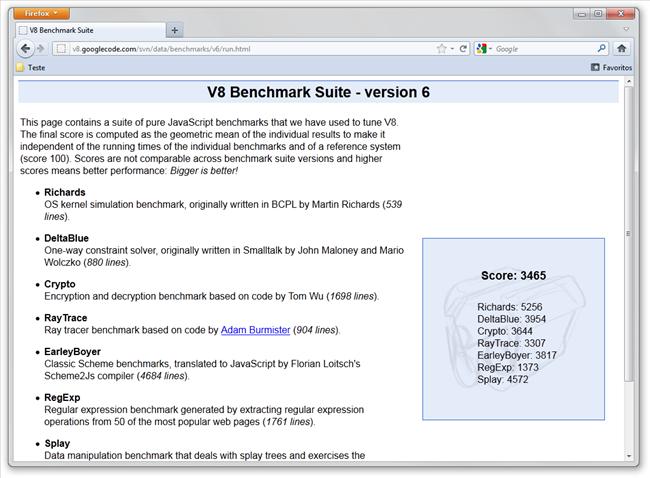The height and width of the screenshot is (478, 650).
Task: Click the italic 'Bigger is better!' text
Action: click(x=204, y=171)
